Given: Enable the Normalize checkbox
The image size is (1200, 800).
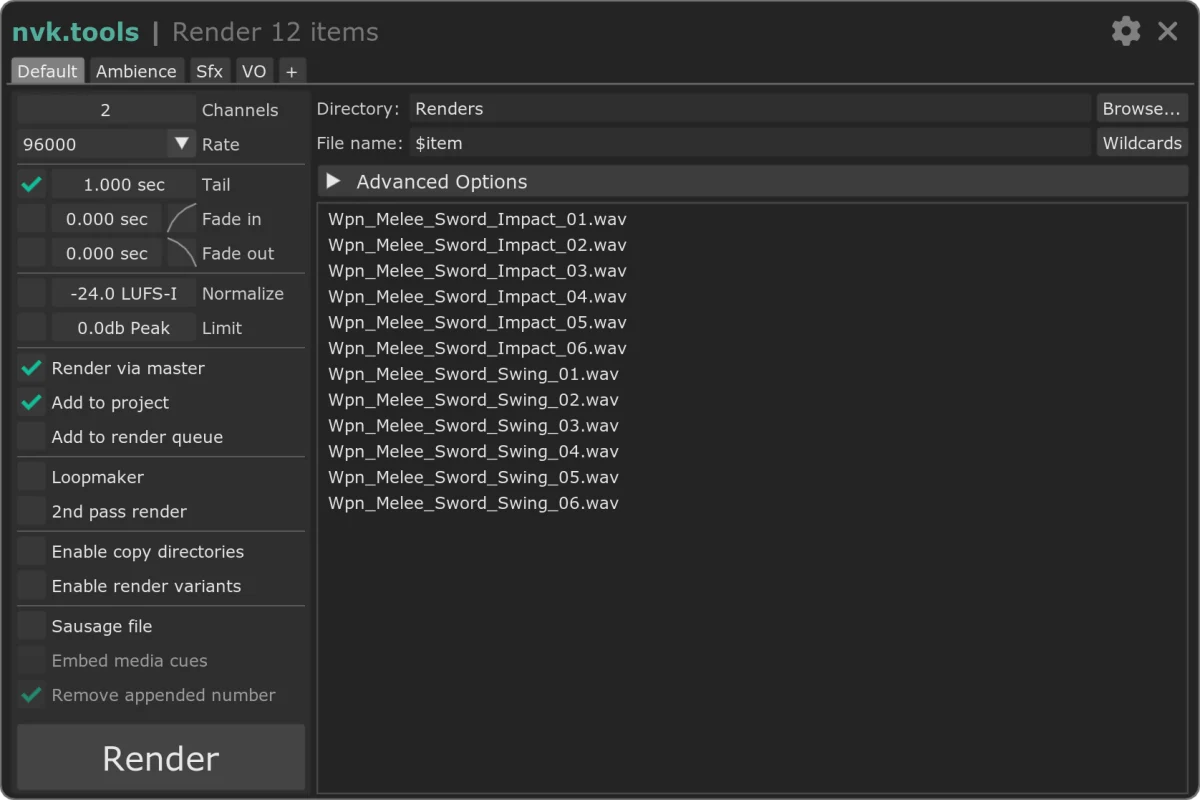Looking at the screenshot, I should (x=32, y=293).
